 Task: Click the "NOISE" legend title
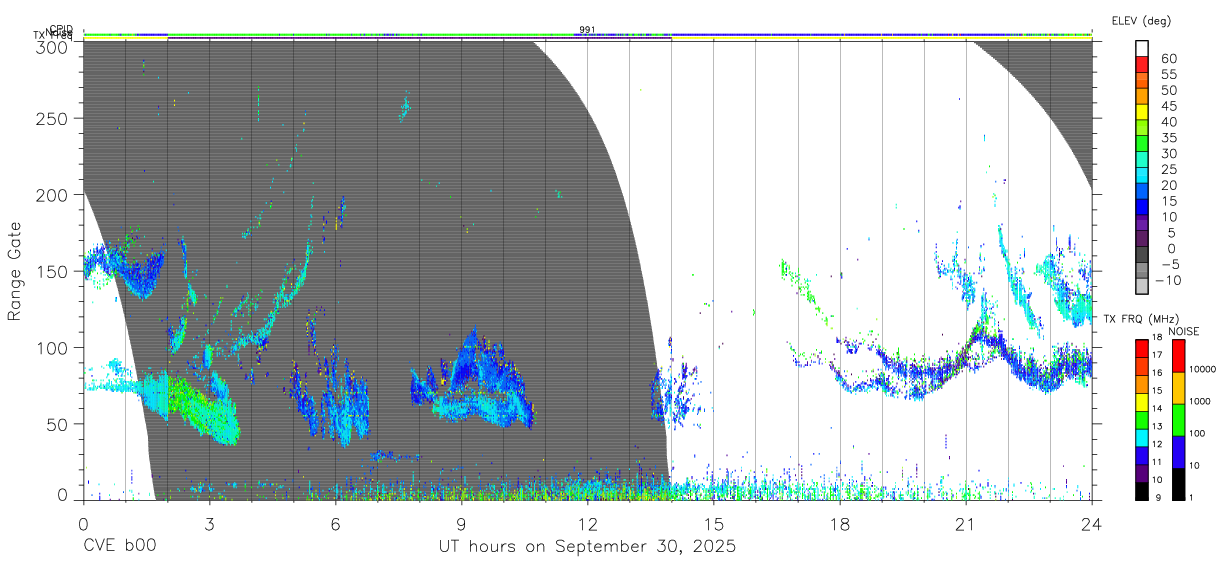(x=1184, y=331)
